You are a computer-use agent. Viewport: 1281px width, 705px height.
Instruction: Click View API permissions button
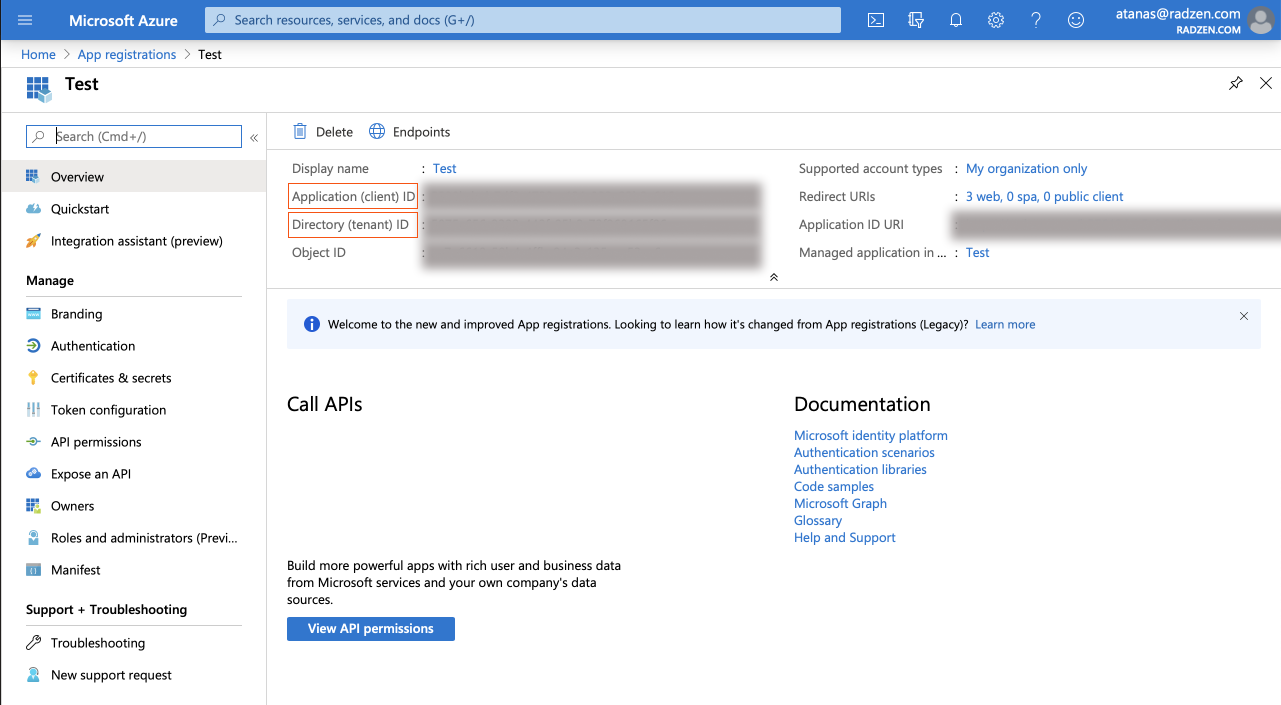click(x=371, y=629)
